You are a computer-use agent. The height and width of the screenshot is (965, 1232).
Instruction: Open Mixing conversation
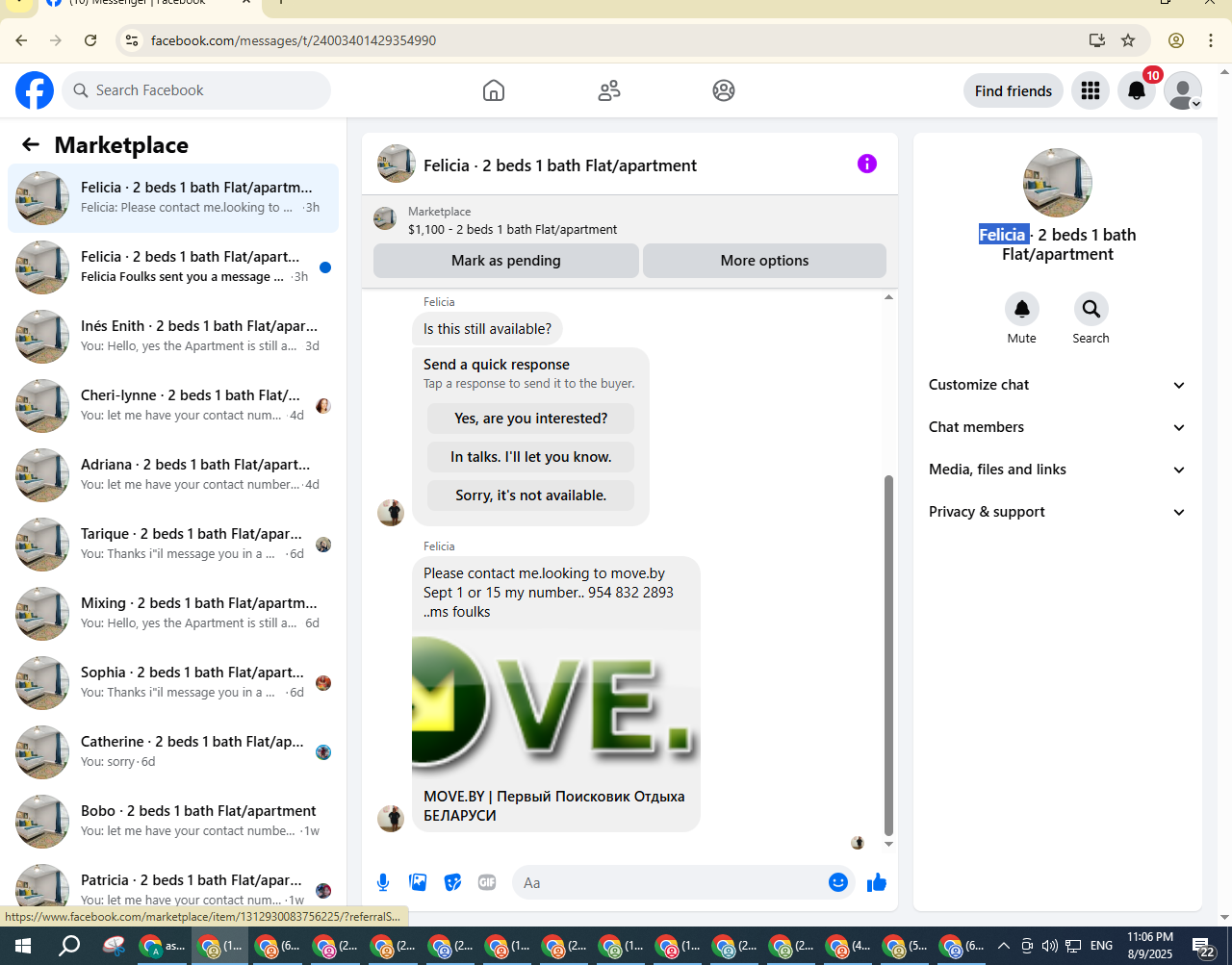(x=173, y=614)
